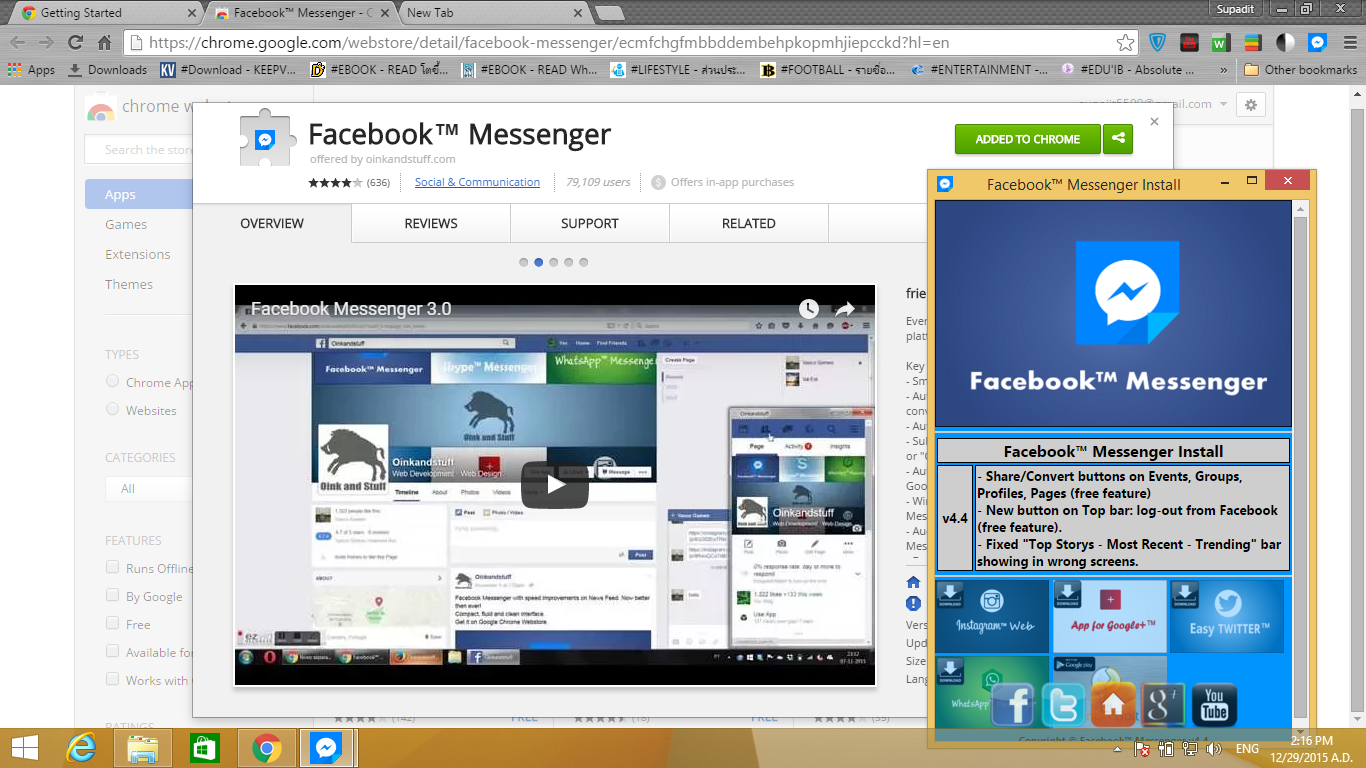Open the Related tab

tap(748, 223)
